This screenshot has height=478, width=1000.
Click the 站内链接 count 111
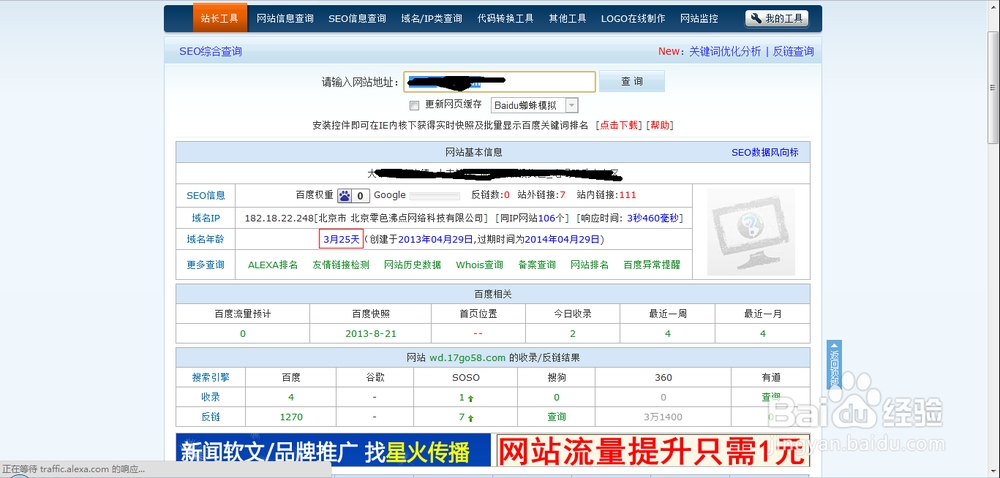coord(628,195)
